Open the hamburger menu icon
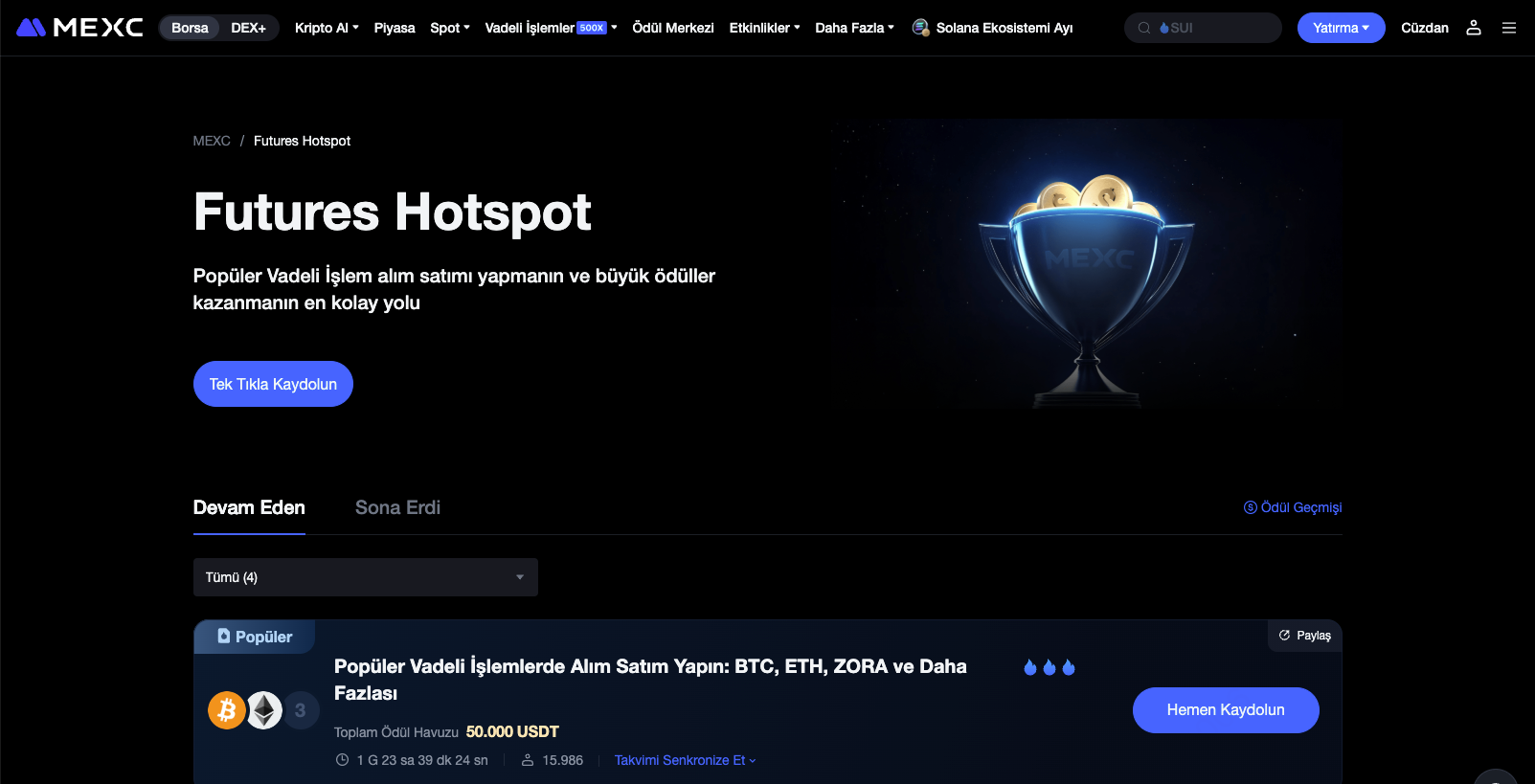 [x=1509, y=28]
